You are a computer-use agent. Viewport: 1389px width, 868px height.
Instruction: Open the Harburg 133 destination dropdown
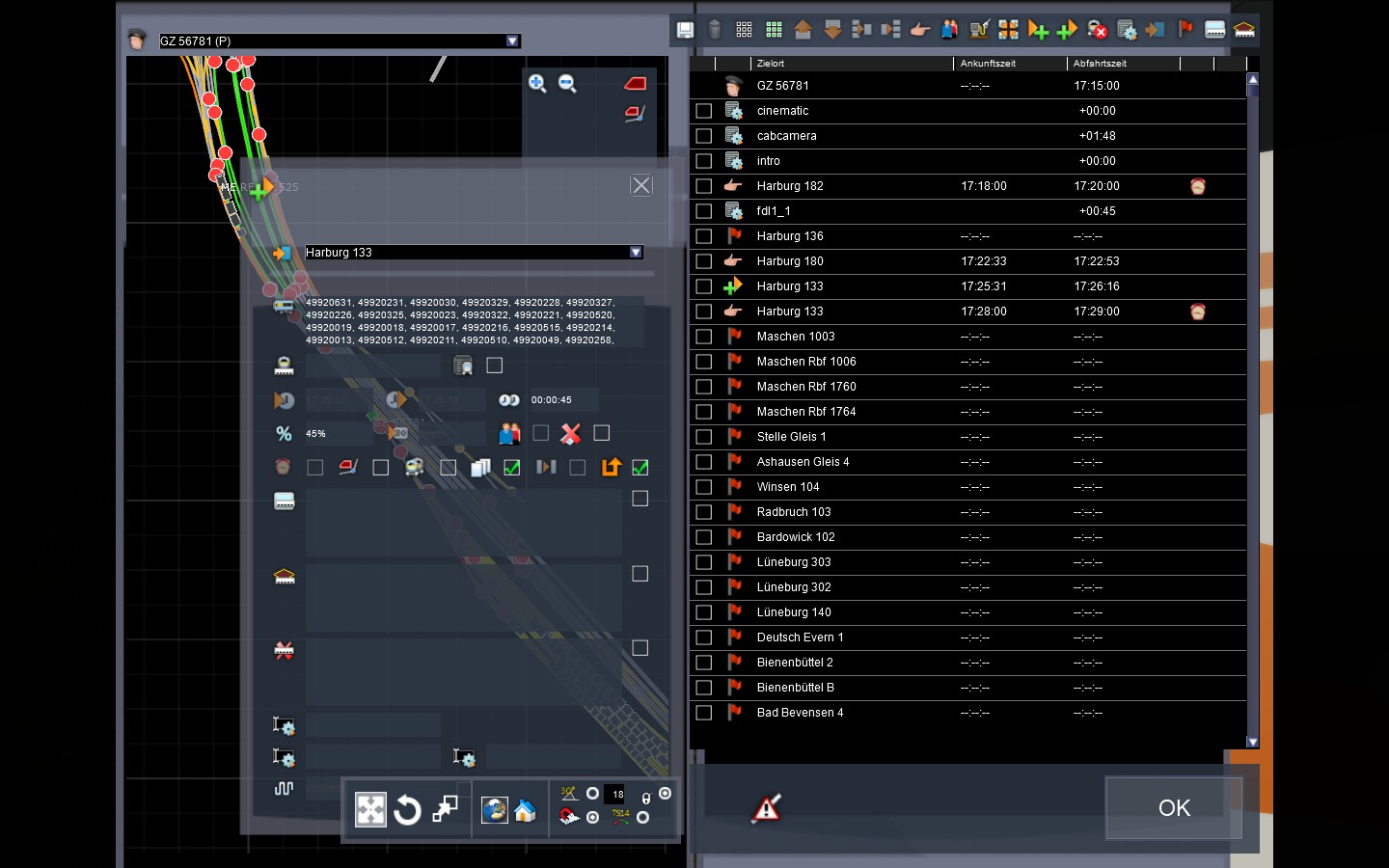636,253
